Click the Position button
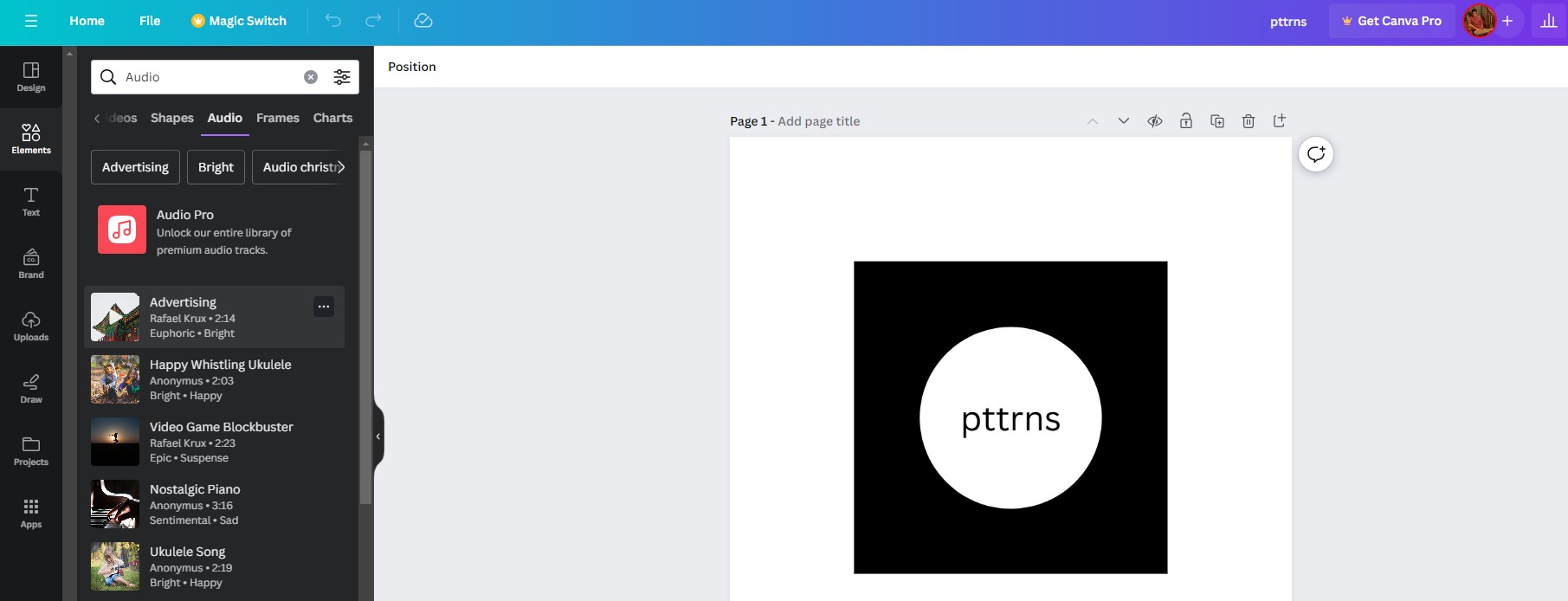The width and height of the screenshot is (1568, 601). click(412, 67)
